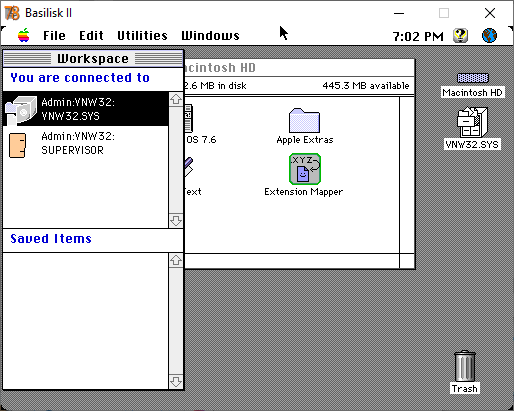Viewport: 514px width, 411px height.
Task: Select the Admin:VNW32: SUPERVISOR user entry
Action: pyautogui.click(x=86, y=144)
